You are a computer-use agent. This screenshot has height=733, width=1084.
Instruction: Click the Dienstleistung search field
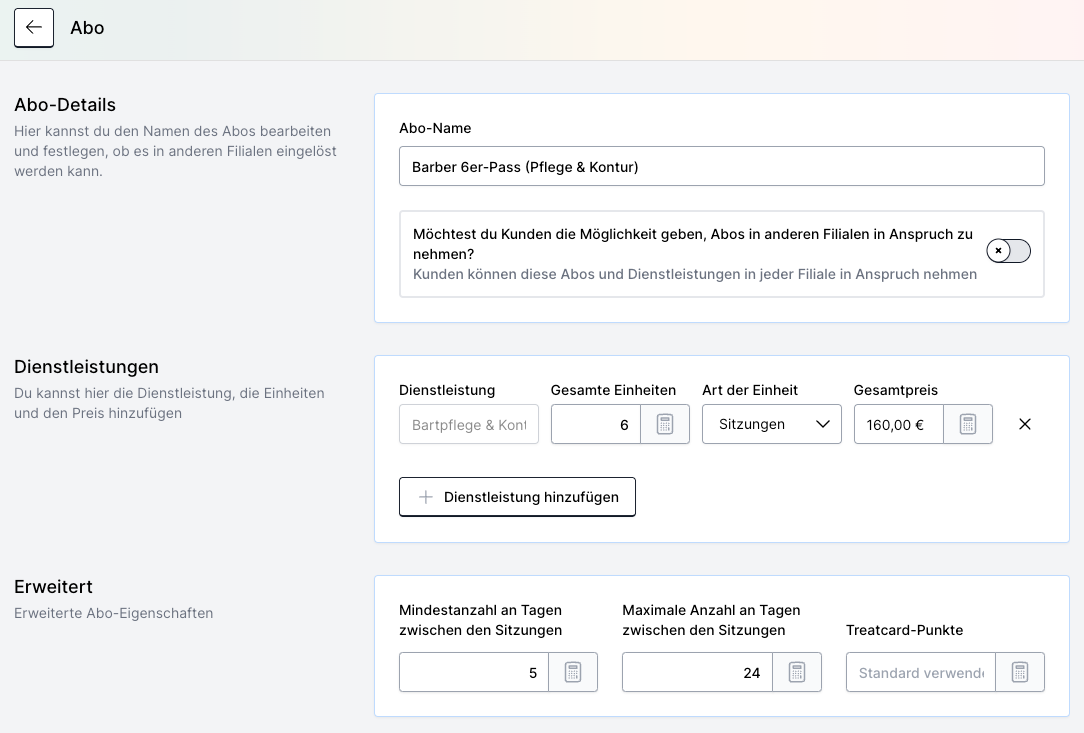click(468, 424)
